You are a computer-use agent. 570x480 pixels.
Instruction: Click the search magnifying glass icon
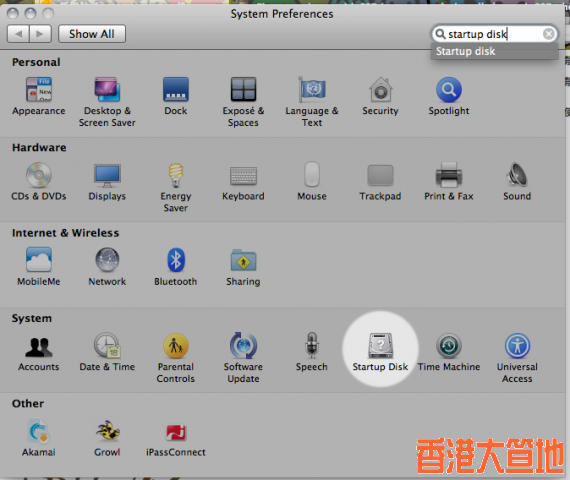pos(440,34)
